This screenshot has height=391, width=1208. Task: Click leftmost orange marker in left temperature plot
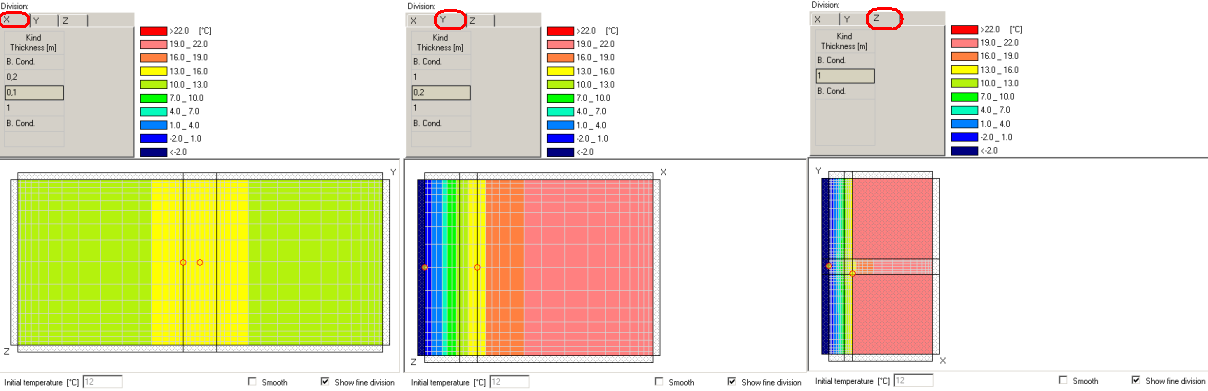click(183, 262)
